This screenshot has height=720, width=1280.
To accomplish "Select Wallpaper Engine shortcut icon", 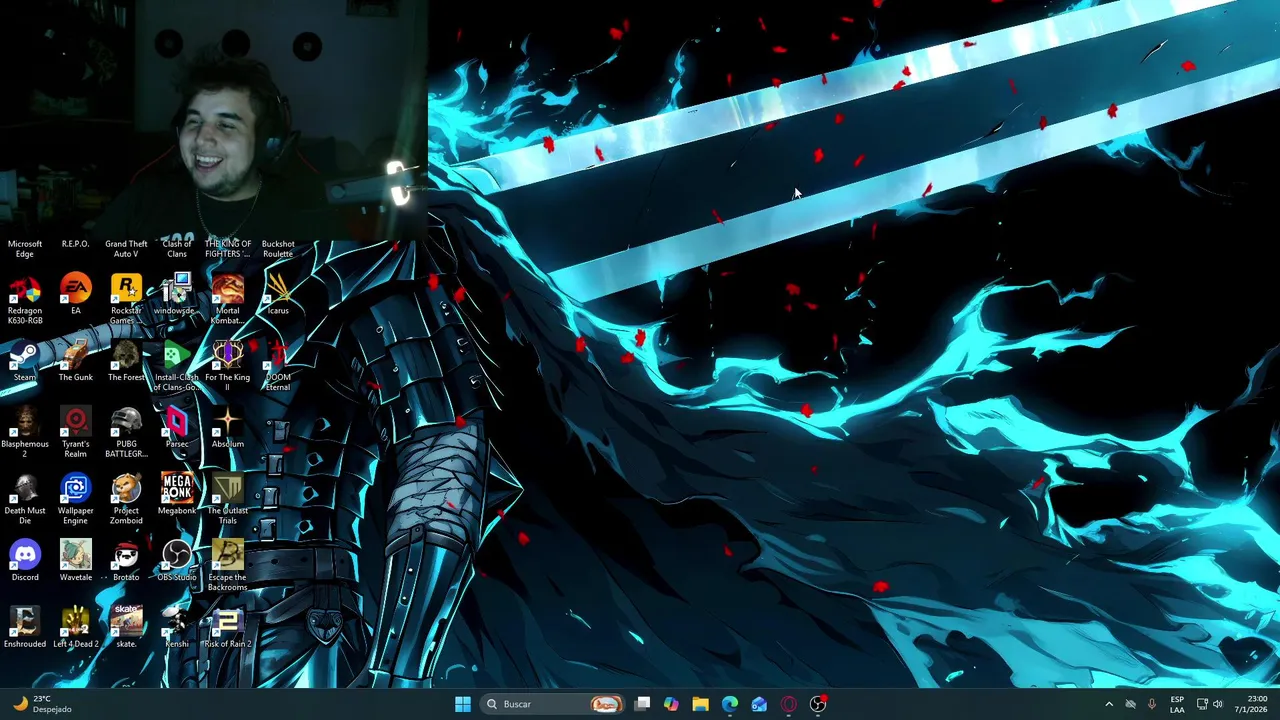I will click(75, 490).
